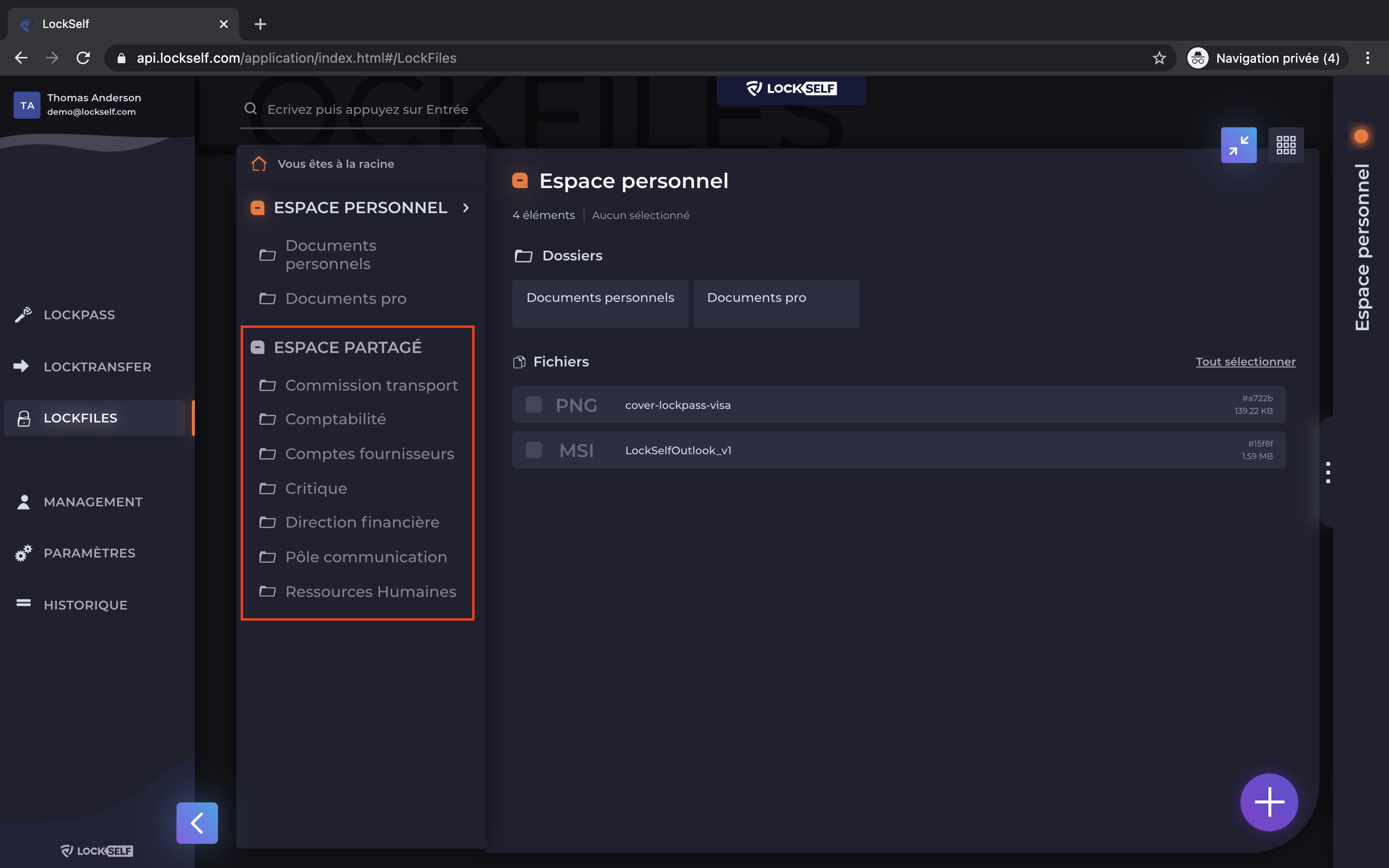Image resolution: width=1389 pixels, height=868 pixels.
Task: Open Documents pro tree folder
Action: pyautogui.click(x=345, y=298)
